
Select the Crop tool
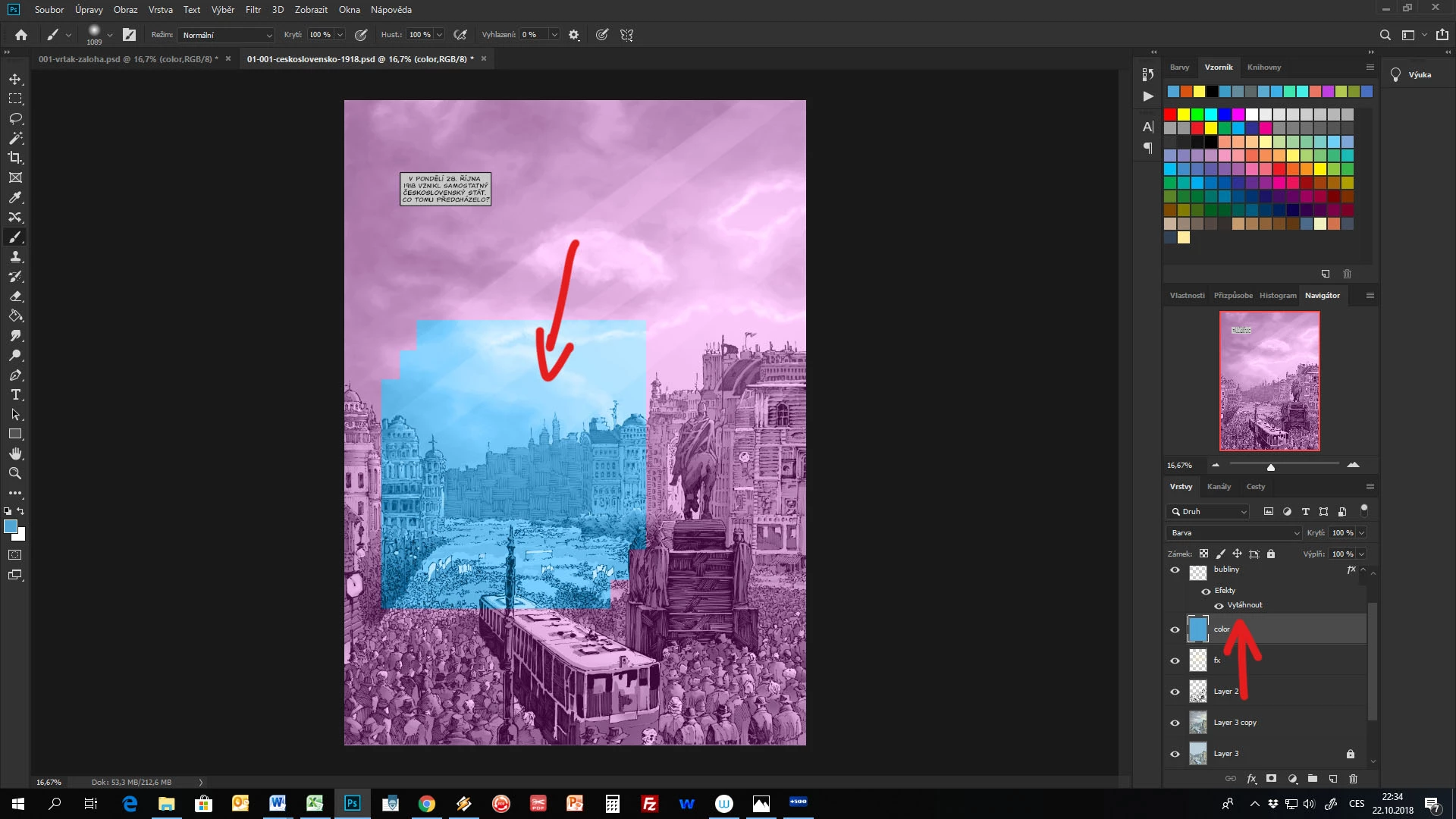15,158
